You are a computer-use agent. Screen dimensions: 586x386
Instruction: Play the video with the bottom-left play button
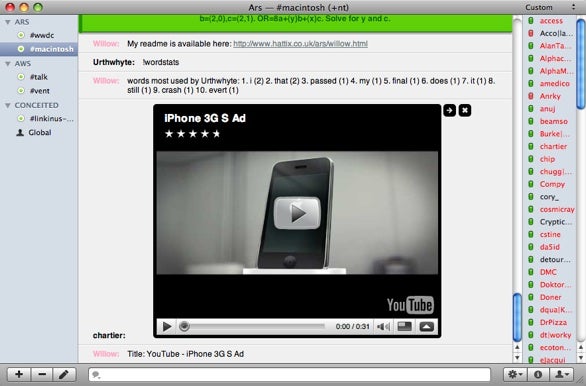click(167, 327)
